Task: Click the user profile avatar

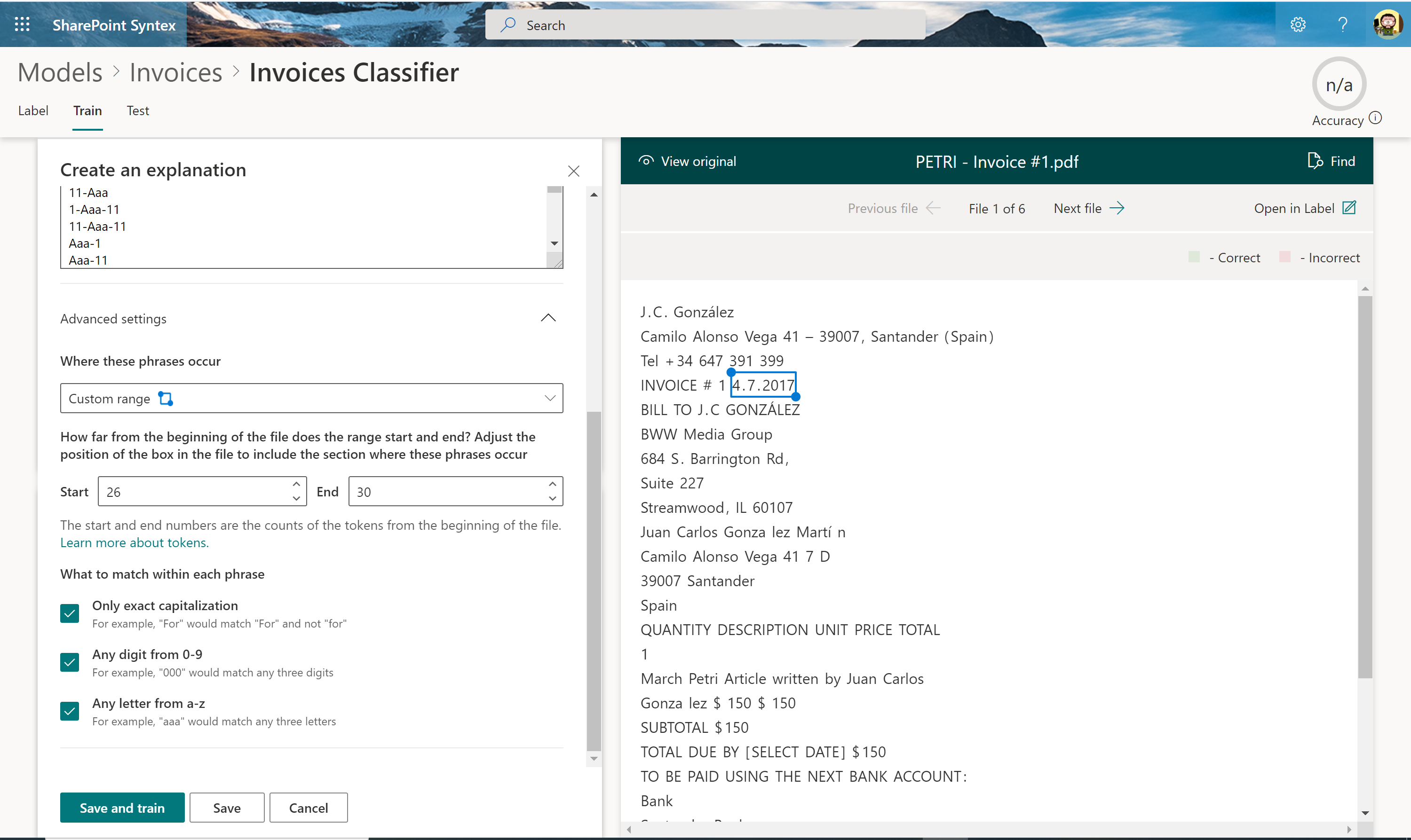Action: (x=1388, y=24)
